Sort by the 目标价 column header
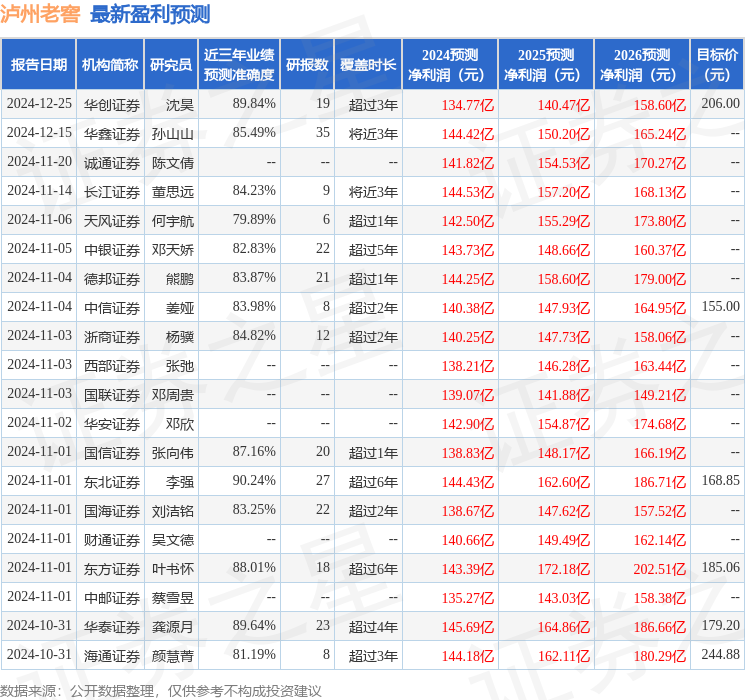Image resolution: width=745 pixels, height=700 pixels. pos(717,65)
